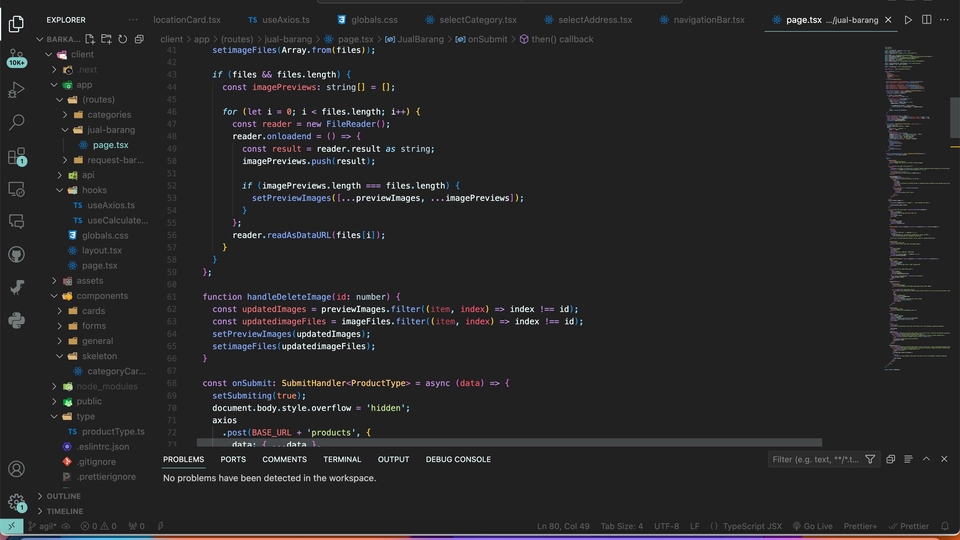Open remote window indicator in status bar
This screenshot has height=540, width=960.
(x=12, y=526)
